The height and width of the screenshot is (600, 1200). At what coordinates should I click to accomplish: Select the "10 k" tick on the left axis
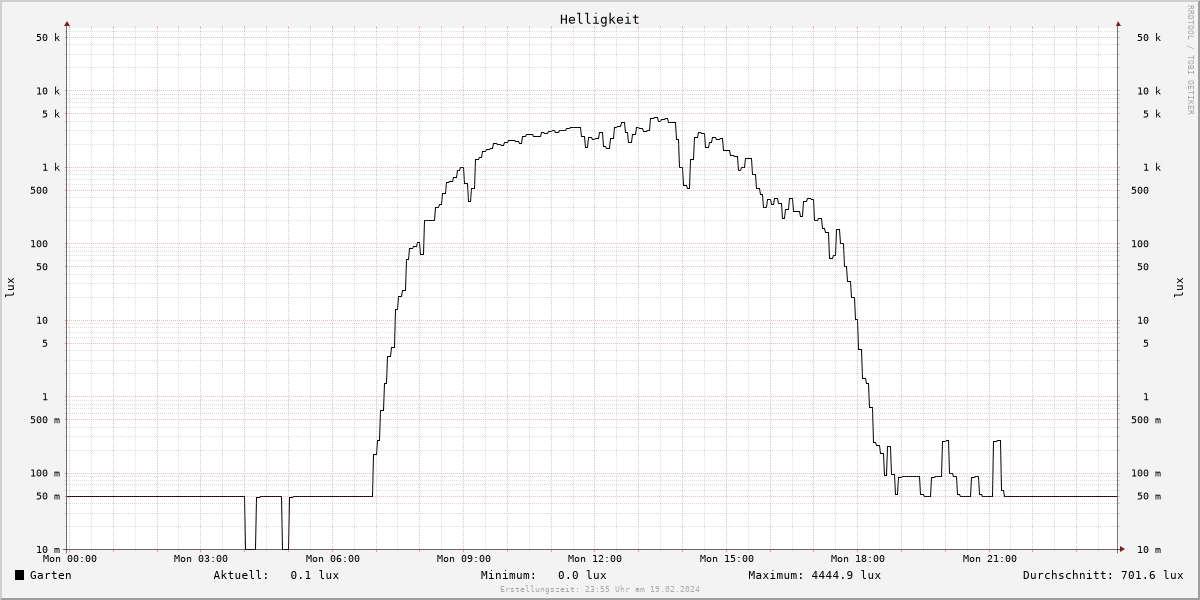(48, 91)
